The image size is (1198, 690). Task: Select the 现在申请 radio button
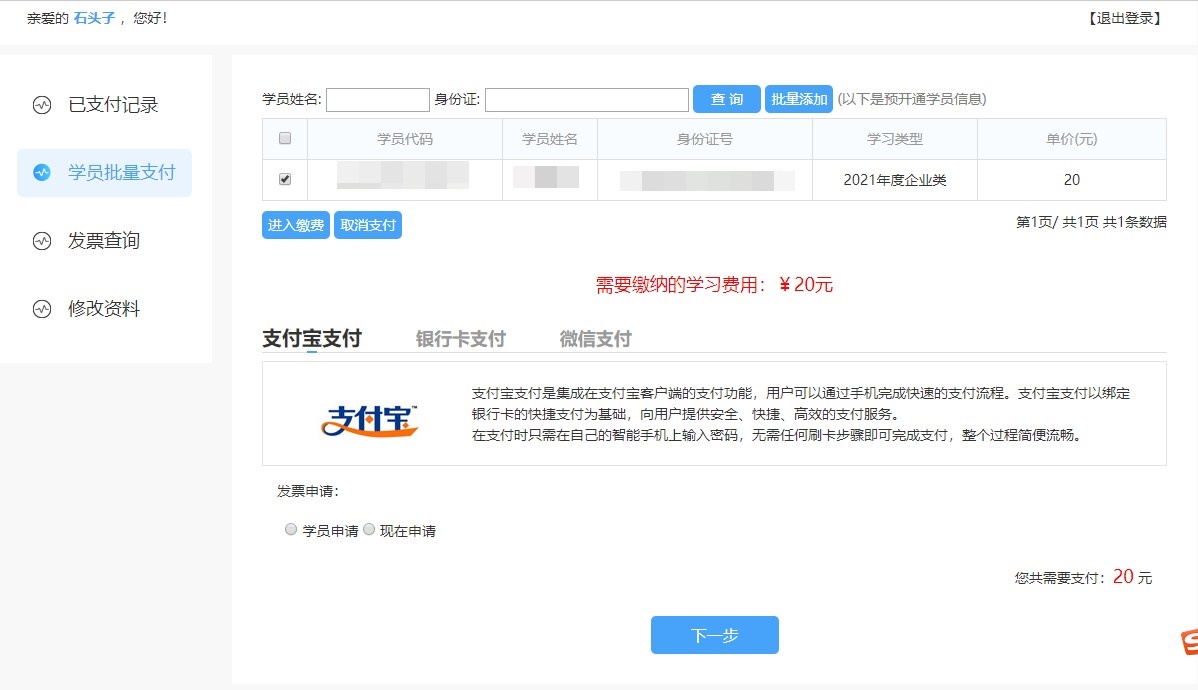pyautogui.click(x=369, y=529)
